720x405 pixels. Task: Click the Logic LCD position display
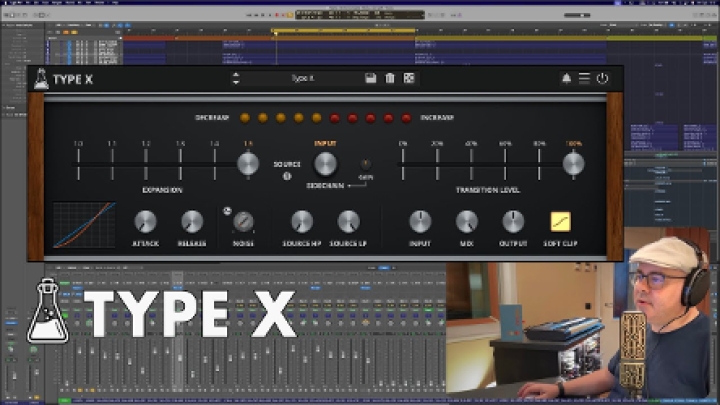pyautogui.click(x=360, y=15)
